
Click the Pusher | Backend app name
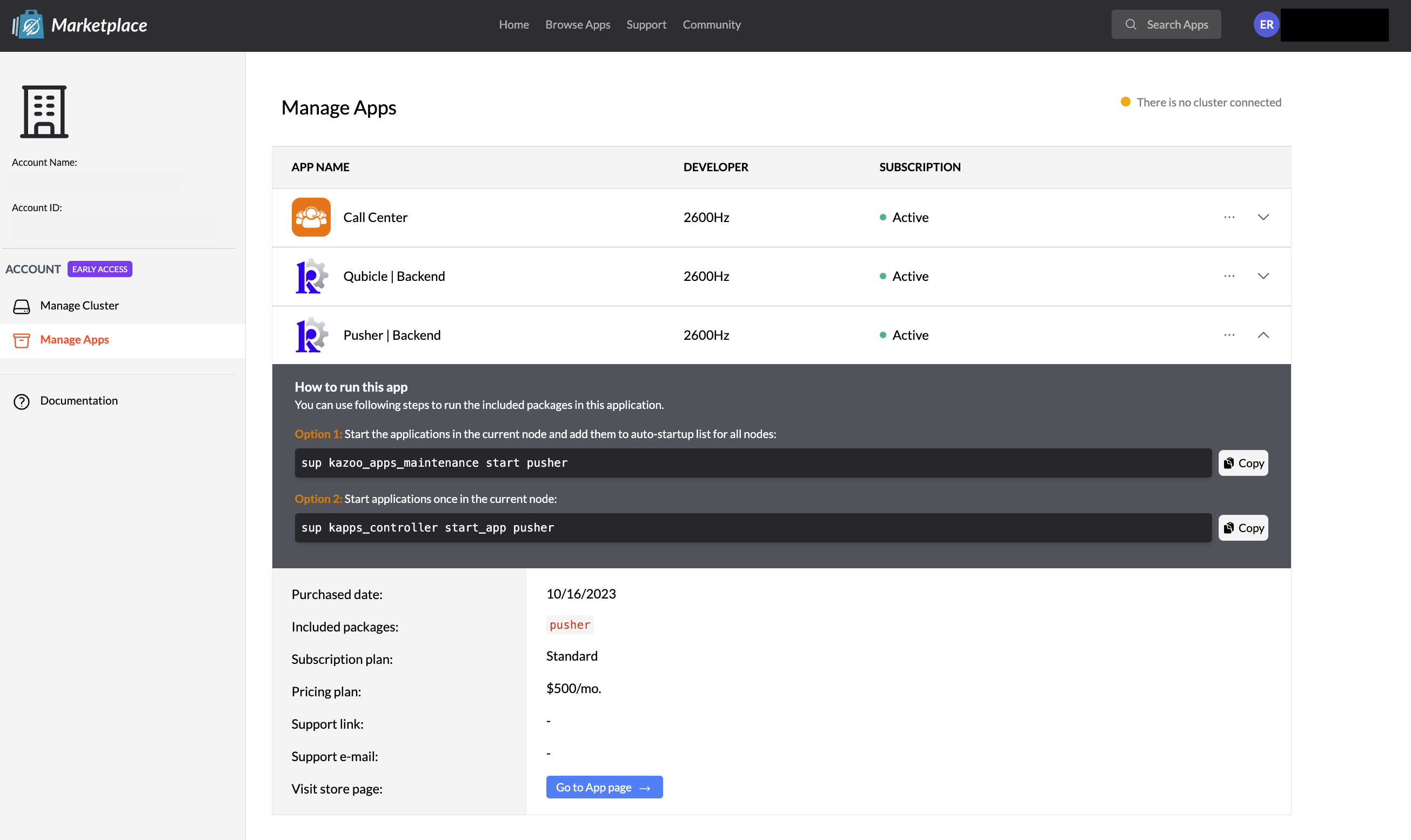392,335
